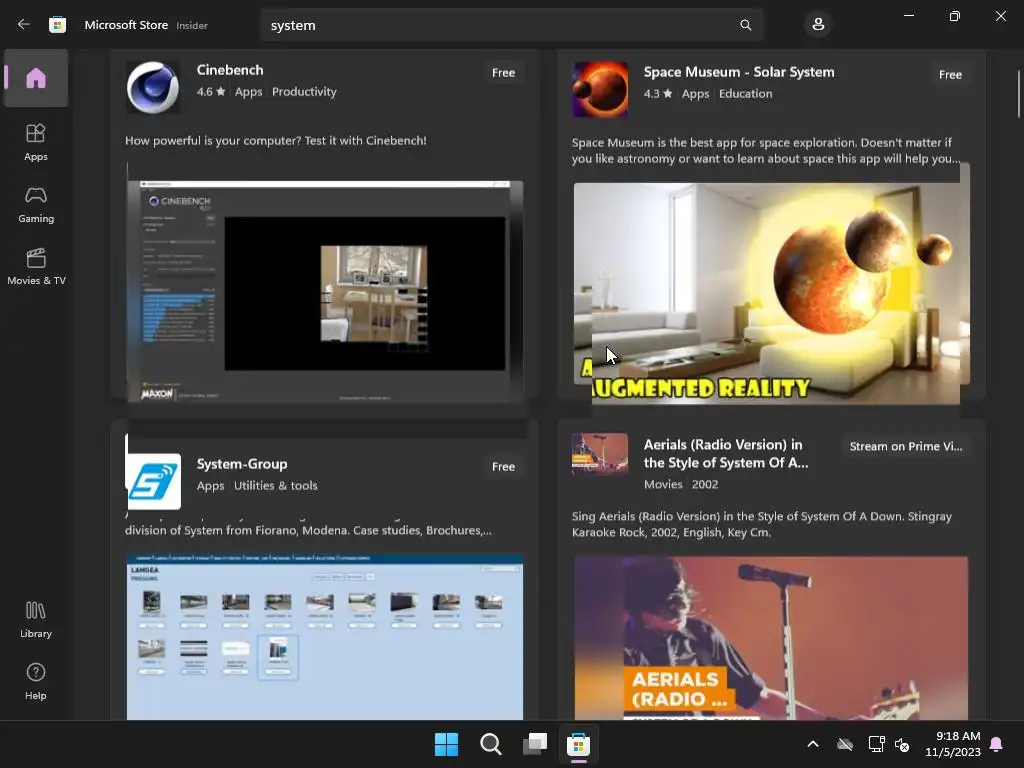
Task: Click Free button for Space Museum
Action: [x=950, y=74]
